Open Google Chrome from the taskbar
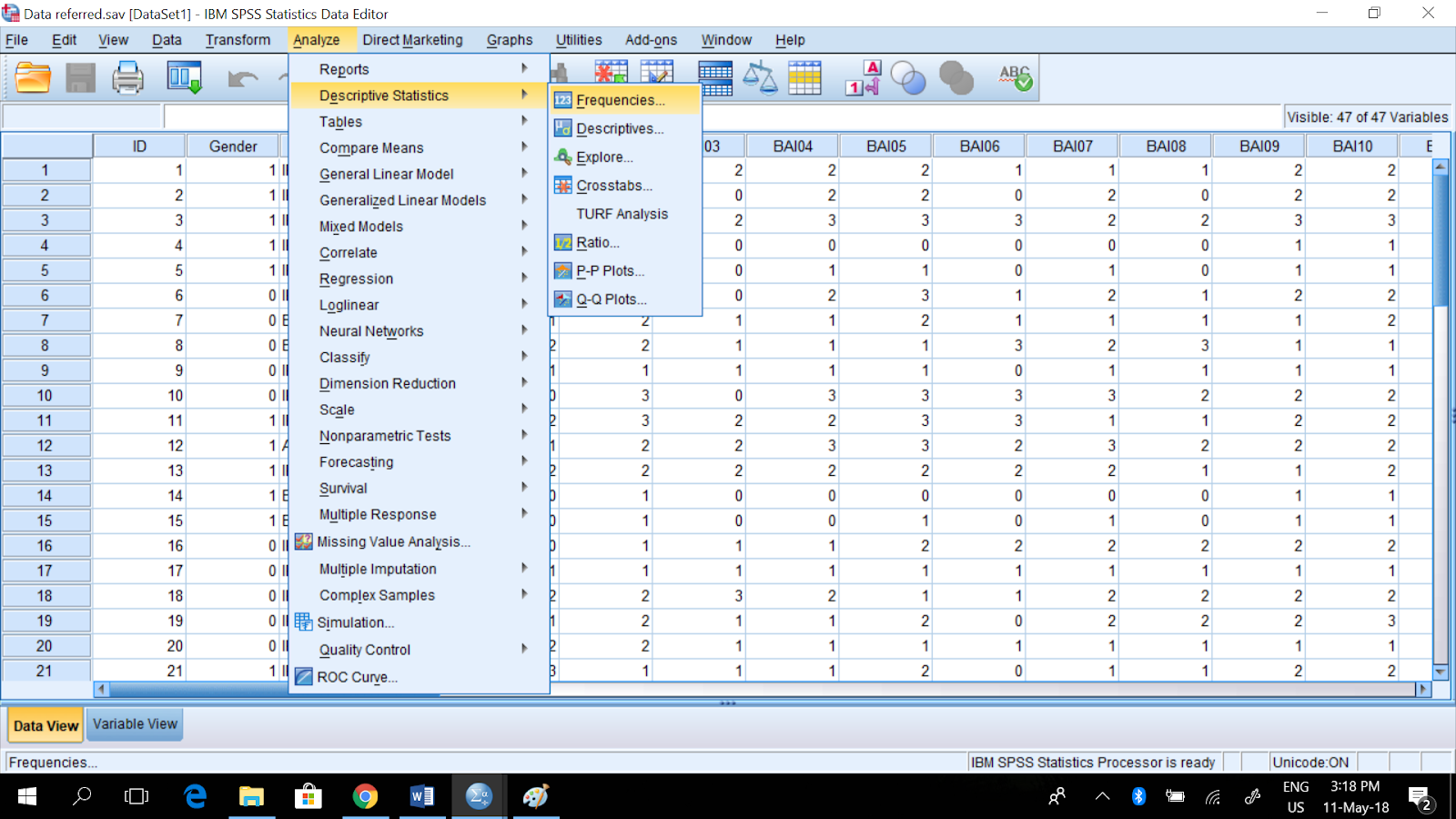 pyautogui.click(x=365, y=797)
